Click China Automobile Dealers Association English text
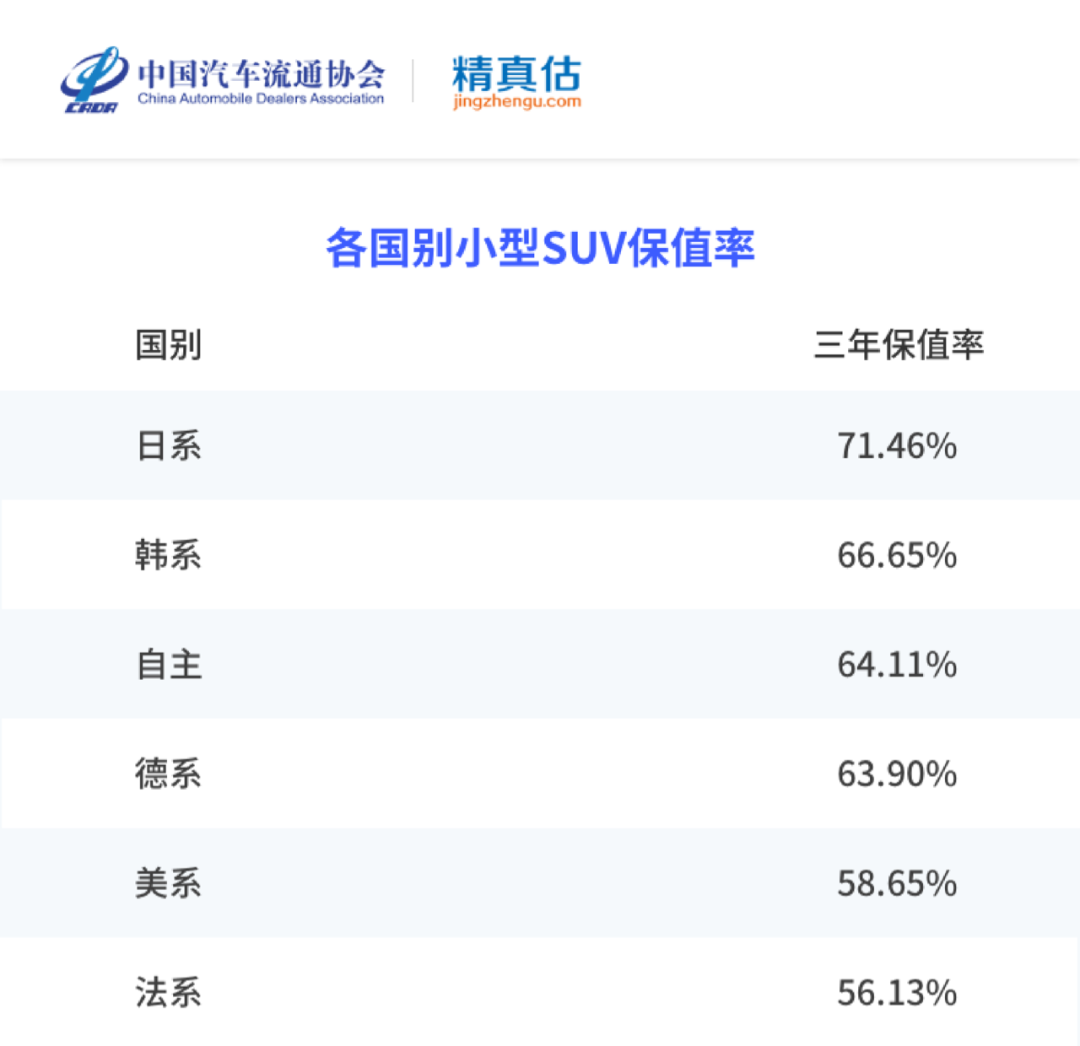 [x=260, y=98]
